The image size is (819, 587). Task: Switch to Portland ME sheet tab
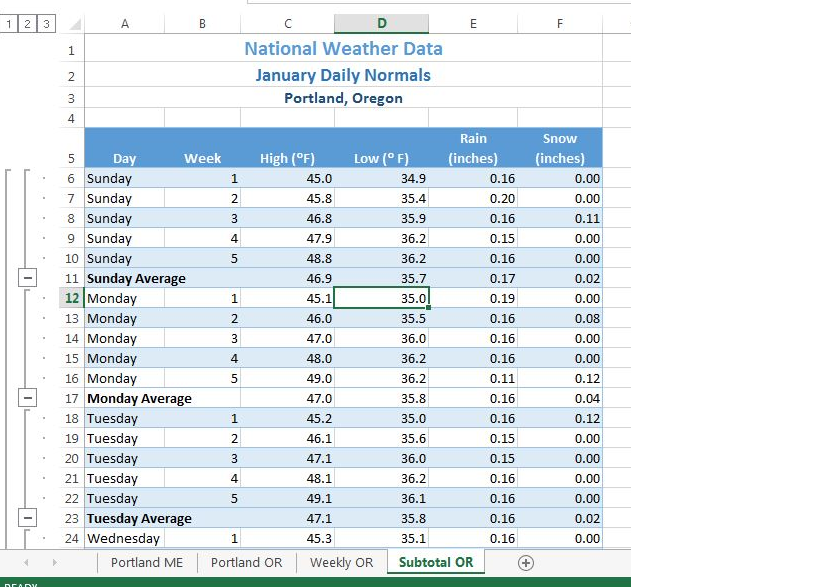147,562
